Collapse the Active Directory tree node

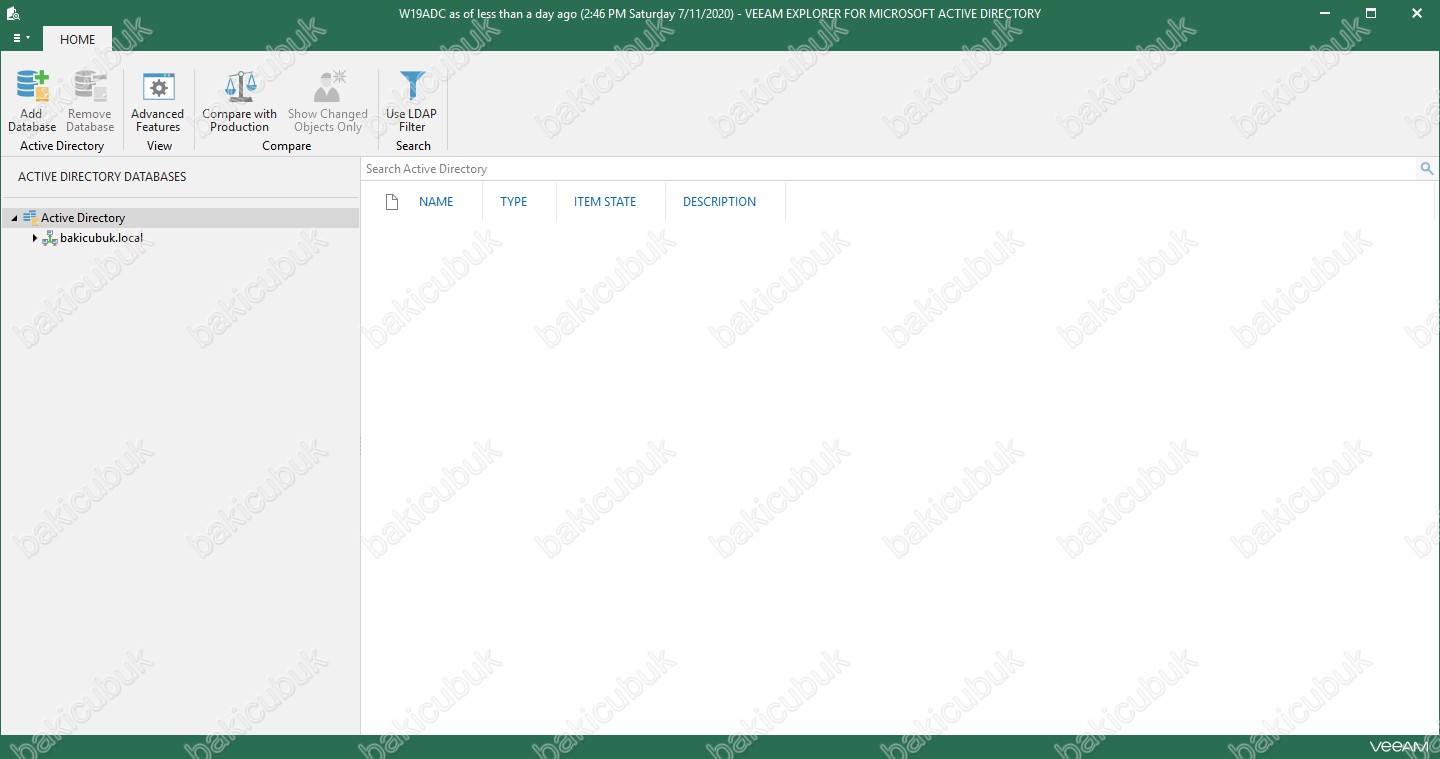pyautogui.click(x=13, y=218)
